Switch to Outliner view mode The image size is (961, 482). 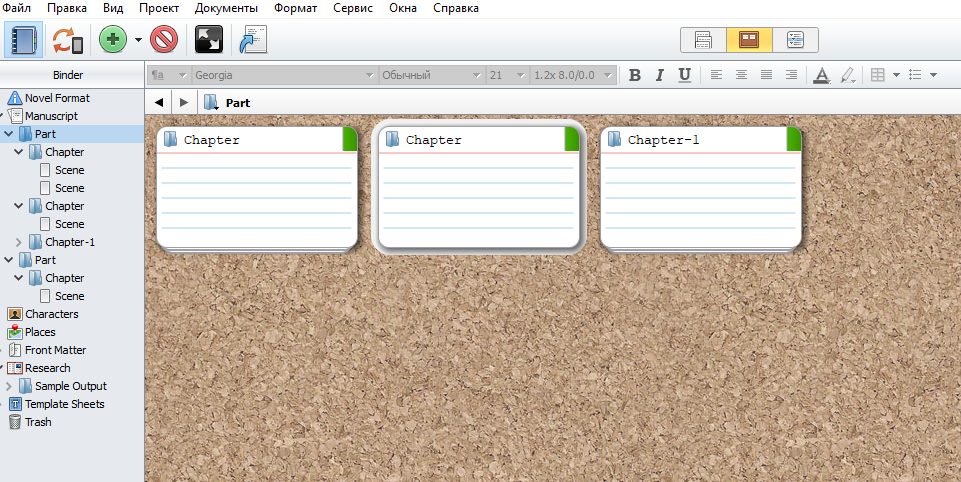click(795, 40)
